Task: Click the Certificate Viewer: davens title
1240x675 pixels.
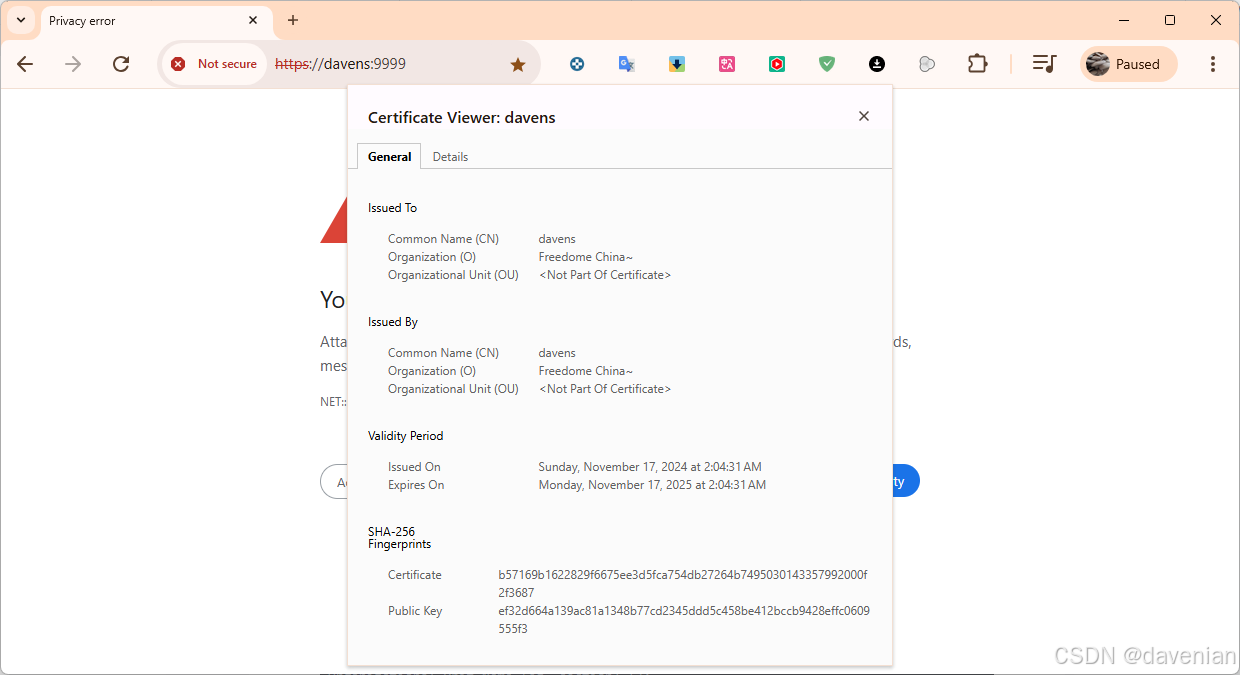Action: tap(461, 118)
